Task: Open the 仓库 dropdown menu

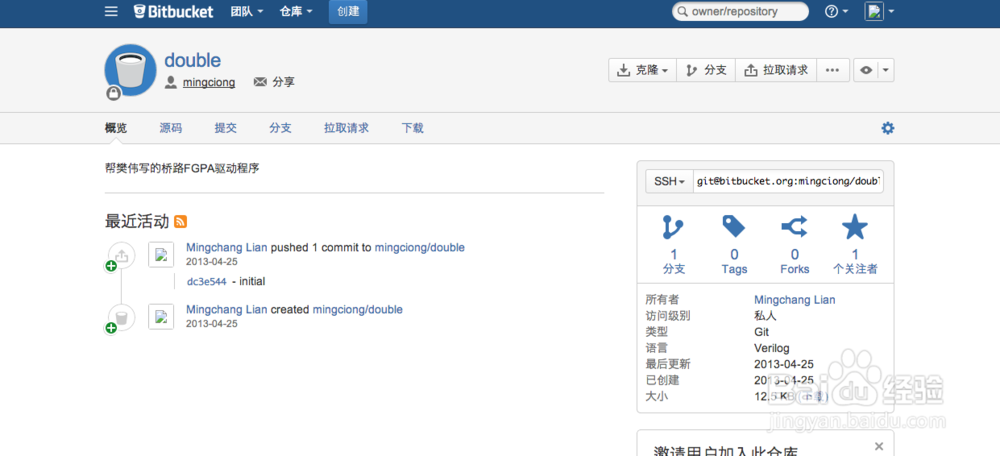Action: click(x=296, y=11)
